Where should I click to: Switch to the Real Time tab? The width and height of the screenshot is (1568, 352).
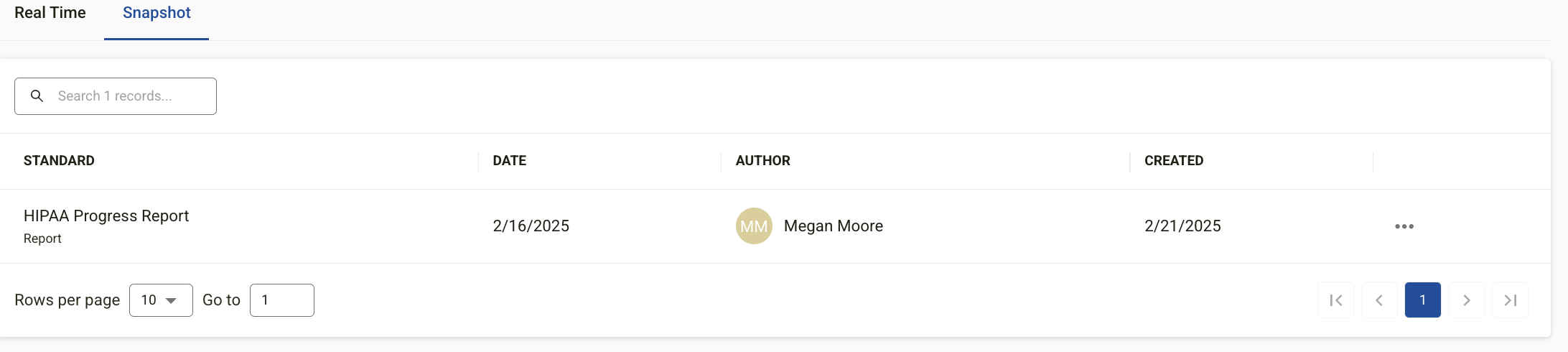point(50,13)
